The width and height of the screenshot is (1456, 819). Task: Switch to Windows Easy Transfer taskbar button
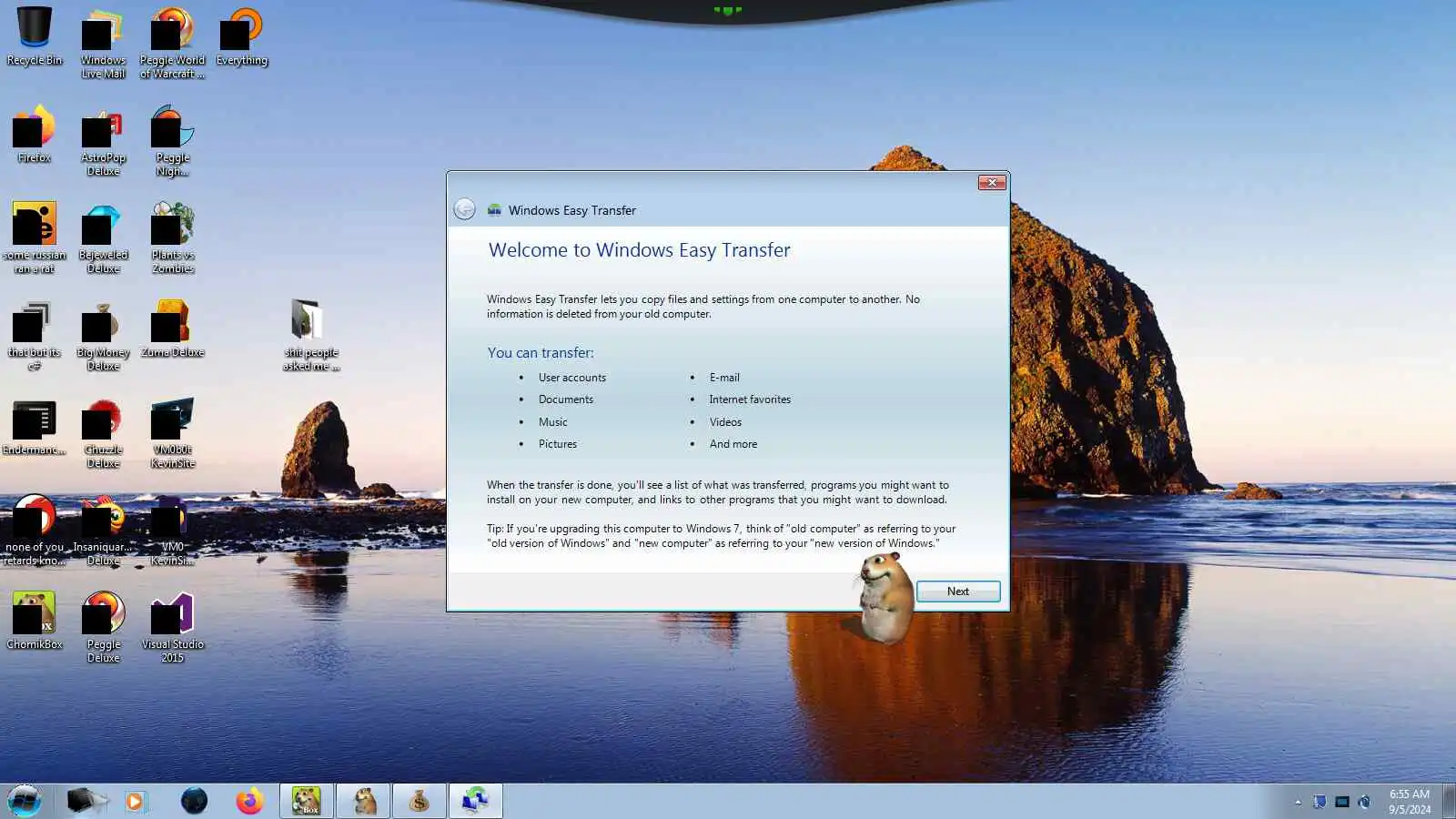(x=476, y=801)
